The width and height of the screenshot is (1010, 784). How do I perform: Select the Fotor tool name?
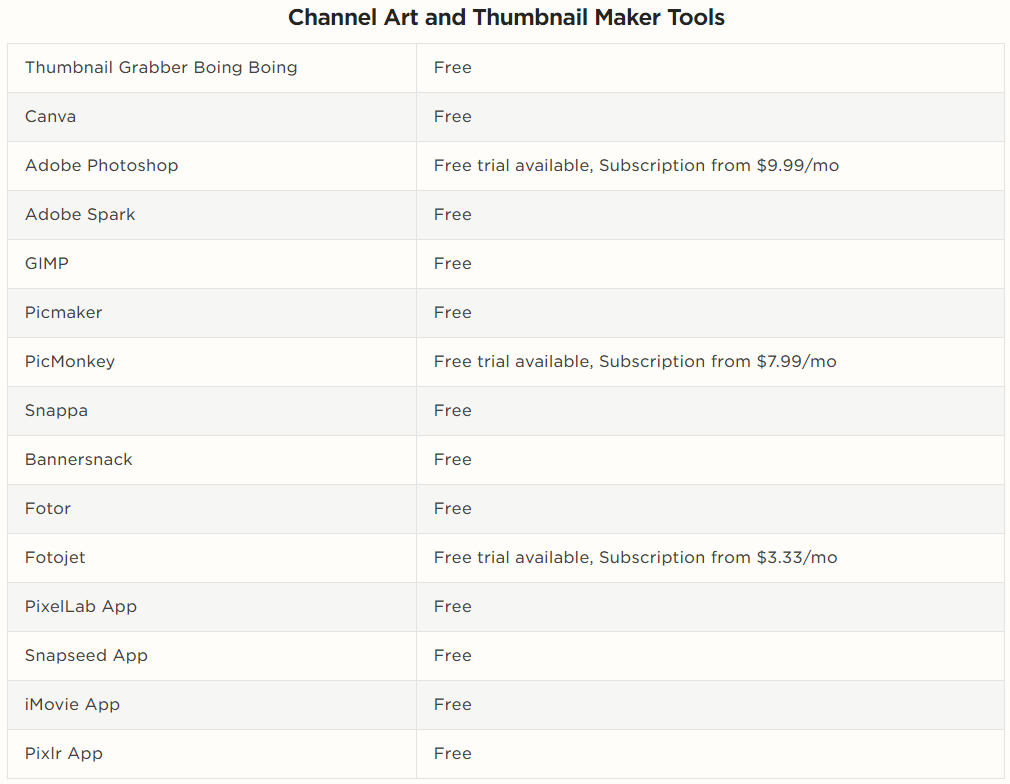coord(48,508)
